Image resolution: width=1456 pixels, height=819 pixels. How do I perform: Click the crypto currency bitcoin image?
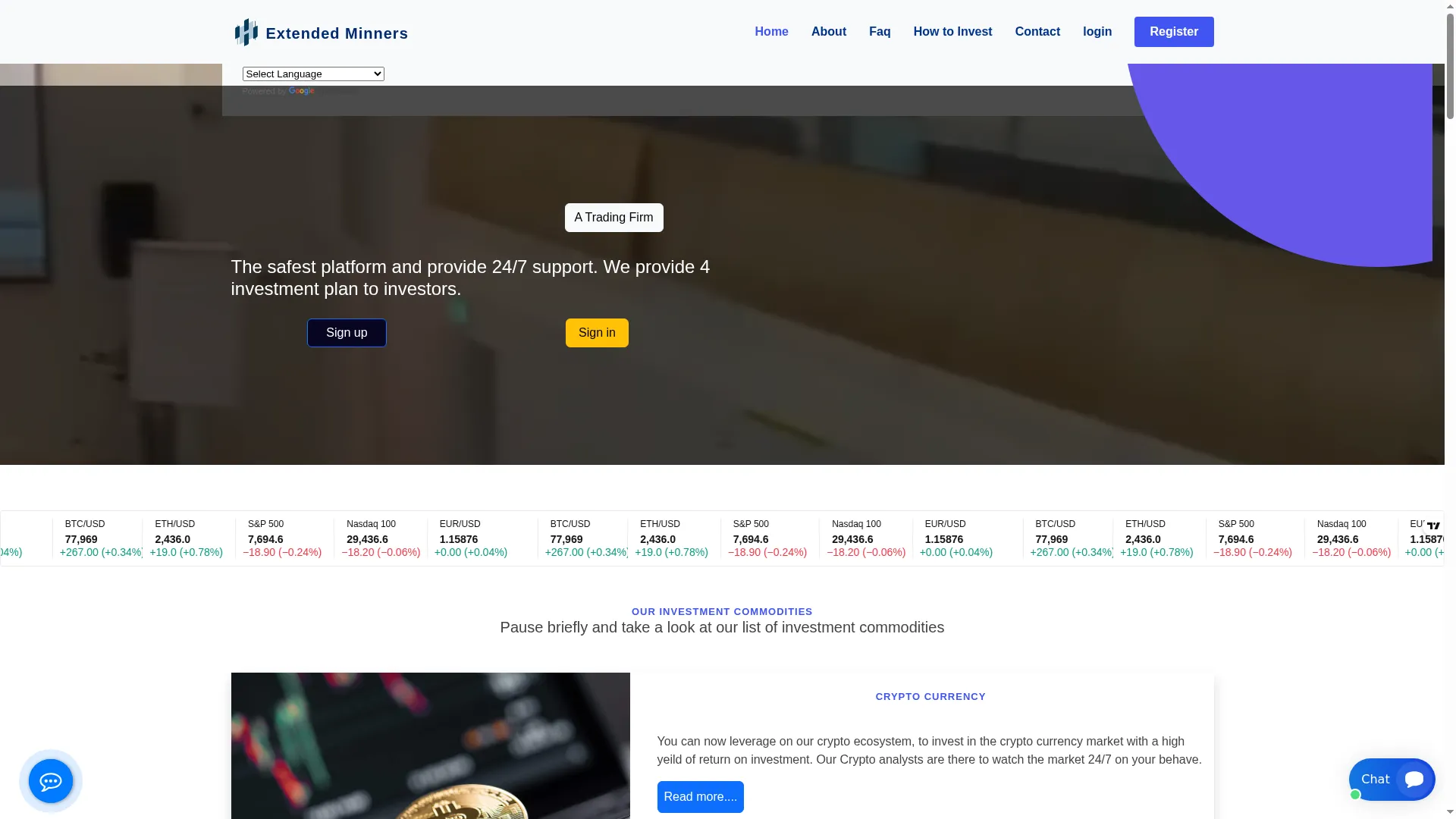pyautogui.click(x=430, y=745)
